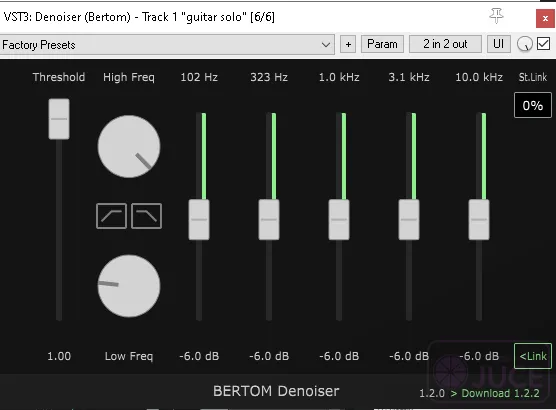Open the Factory Presets dropdown
Viewport: 556px width, 410px height.
(x=167, y=45)
